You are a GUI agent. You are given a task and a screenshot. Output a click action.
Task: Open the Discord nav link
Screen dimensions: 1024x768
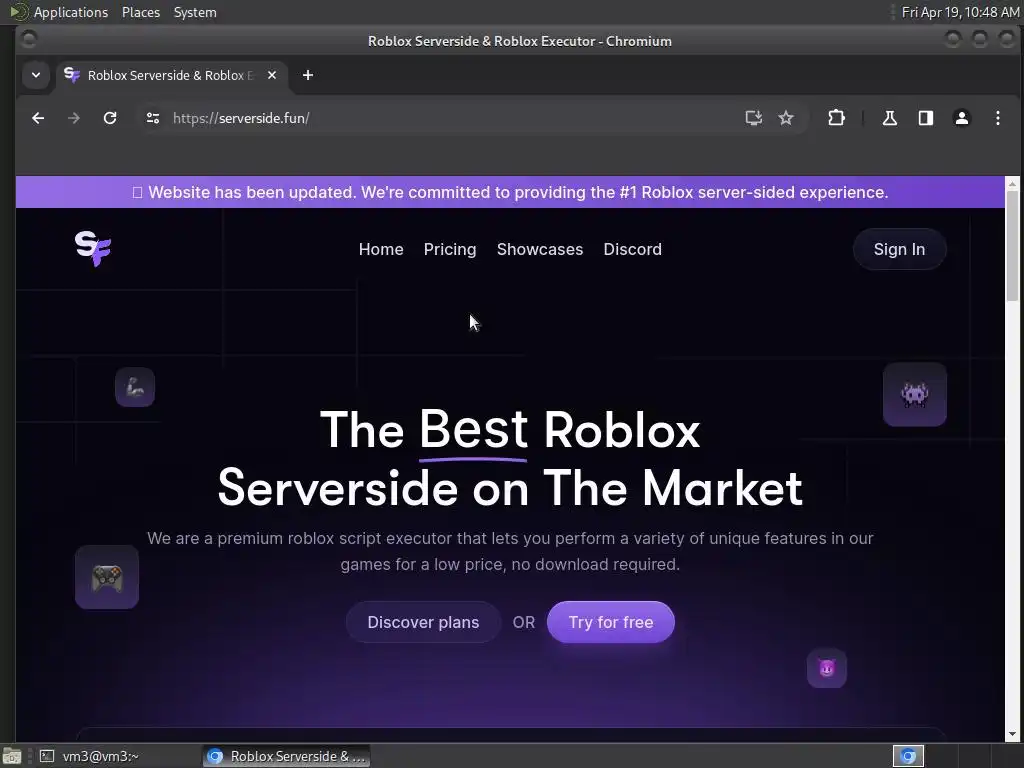click(x=632, y=249)
